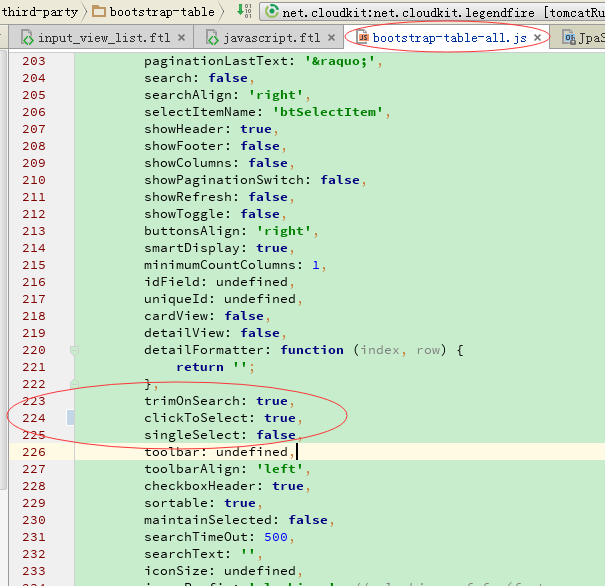Image resolution: width=605 pixels, height=586 pixels.
Task: Click on 'maintainSelected' property
Action: click(x=208, y=520)
